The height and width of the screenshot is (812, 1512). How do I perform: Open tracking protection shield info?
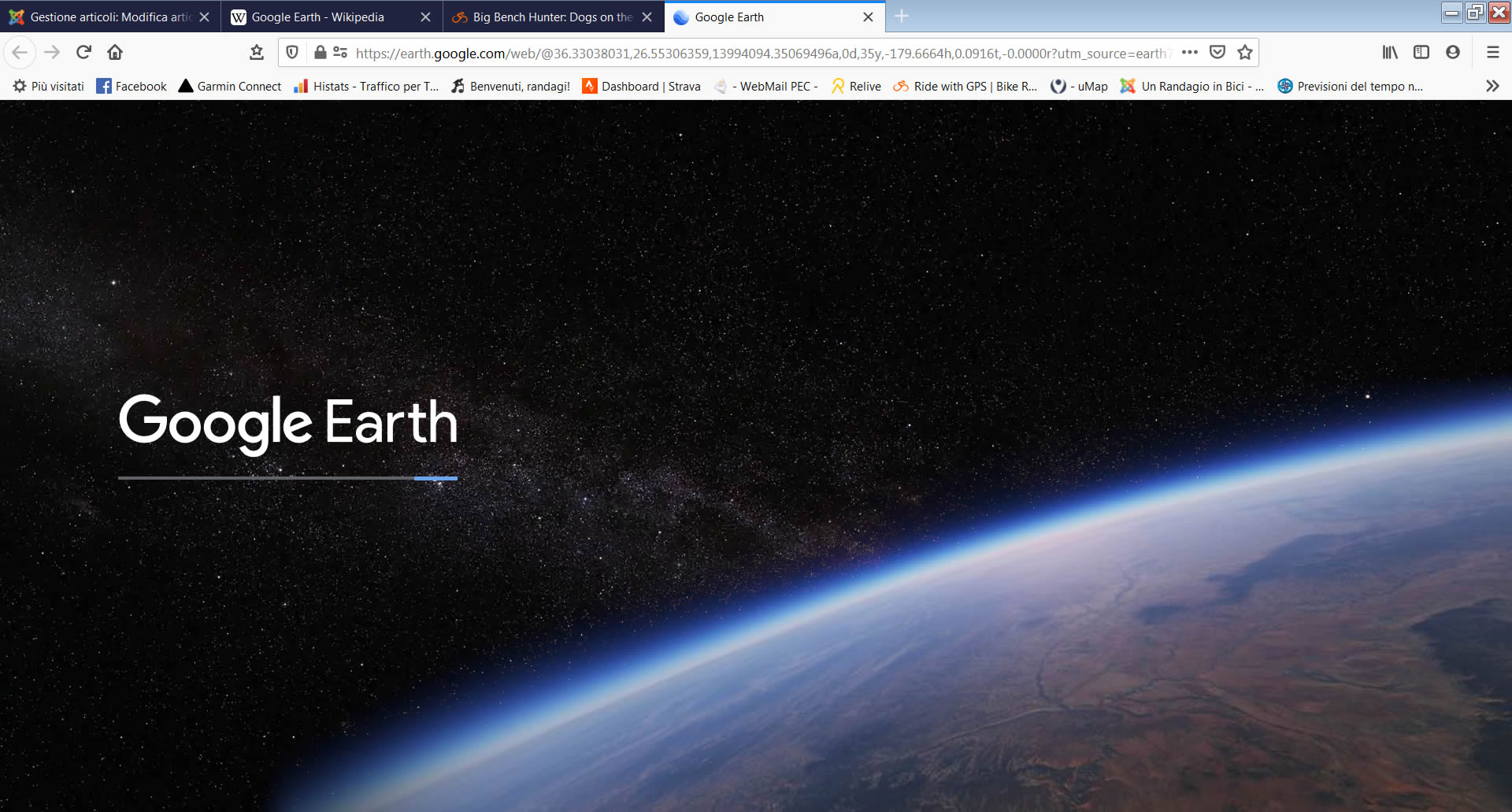coord(292,53)
